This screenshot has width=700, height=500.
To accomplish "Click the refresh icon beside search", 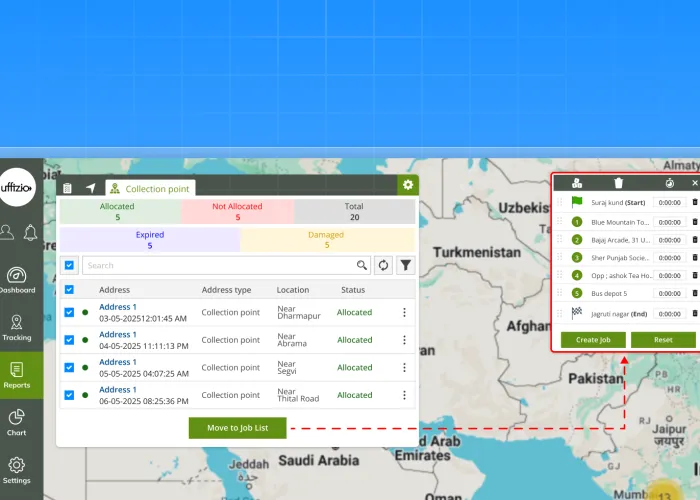I will [x=383, y=265].
